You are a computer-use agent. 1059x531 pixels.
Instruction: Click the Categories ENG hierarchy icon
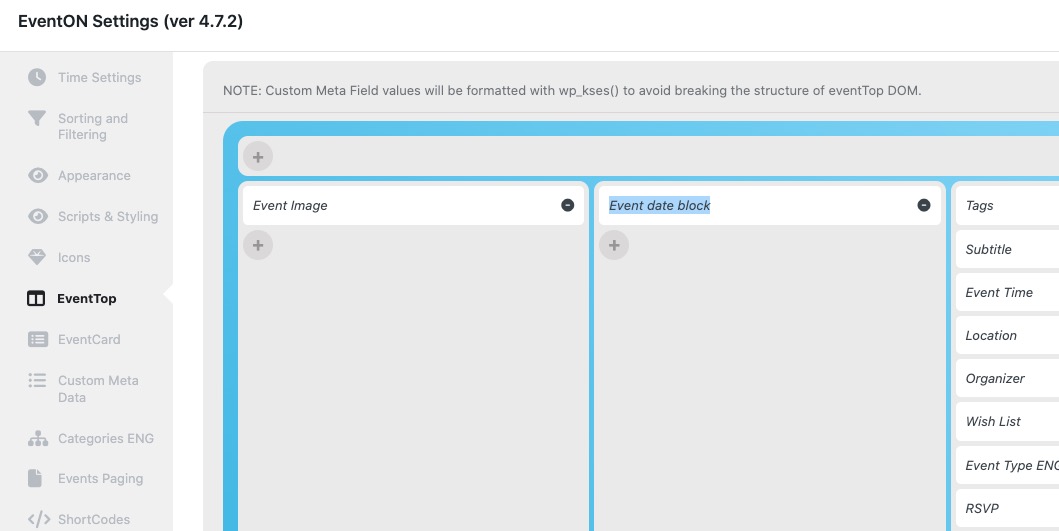tap(38, 438)
